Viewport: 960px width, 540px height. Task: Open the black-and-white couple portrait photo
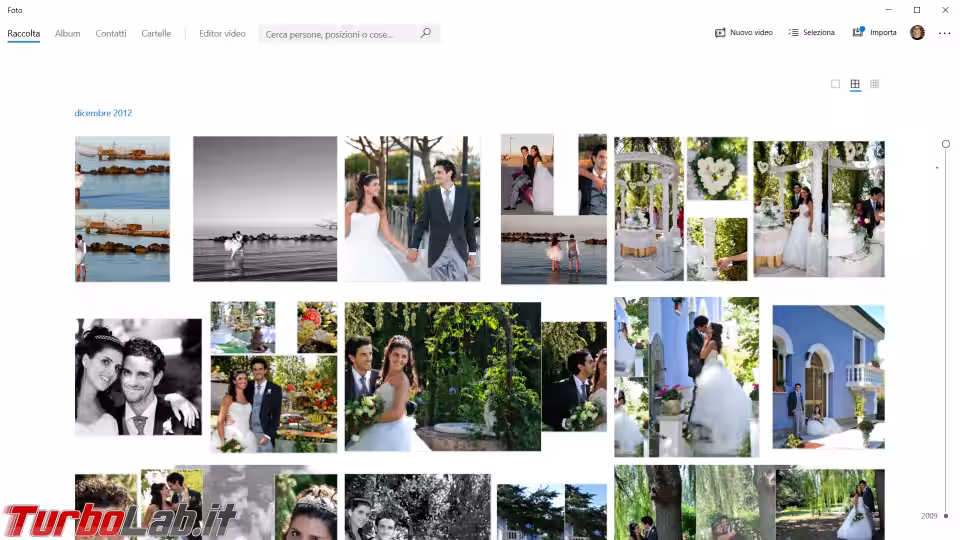(x=138, y=377)
